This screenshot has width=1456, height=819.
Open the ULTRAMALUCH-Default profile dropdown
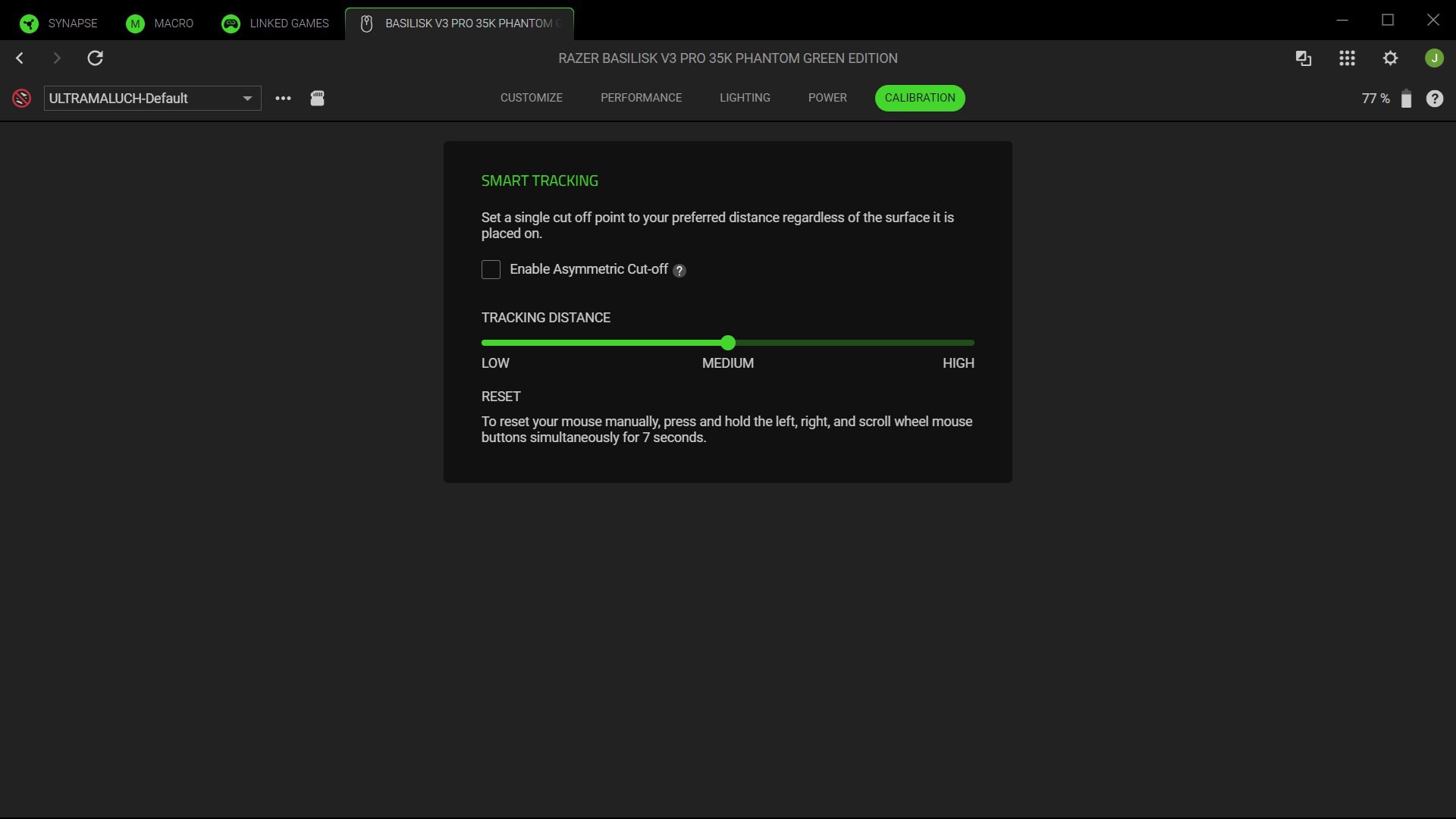152,98
